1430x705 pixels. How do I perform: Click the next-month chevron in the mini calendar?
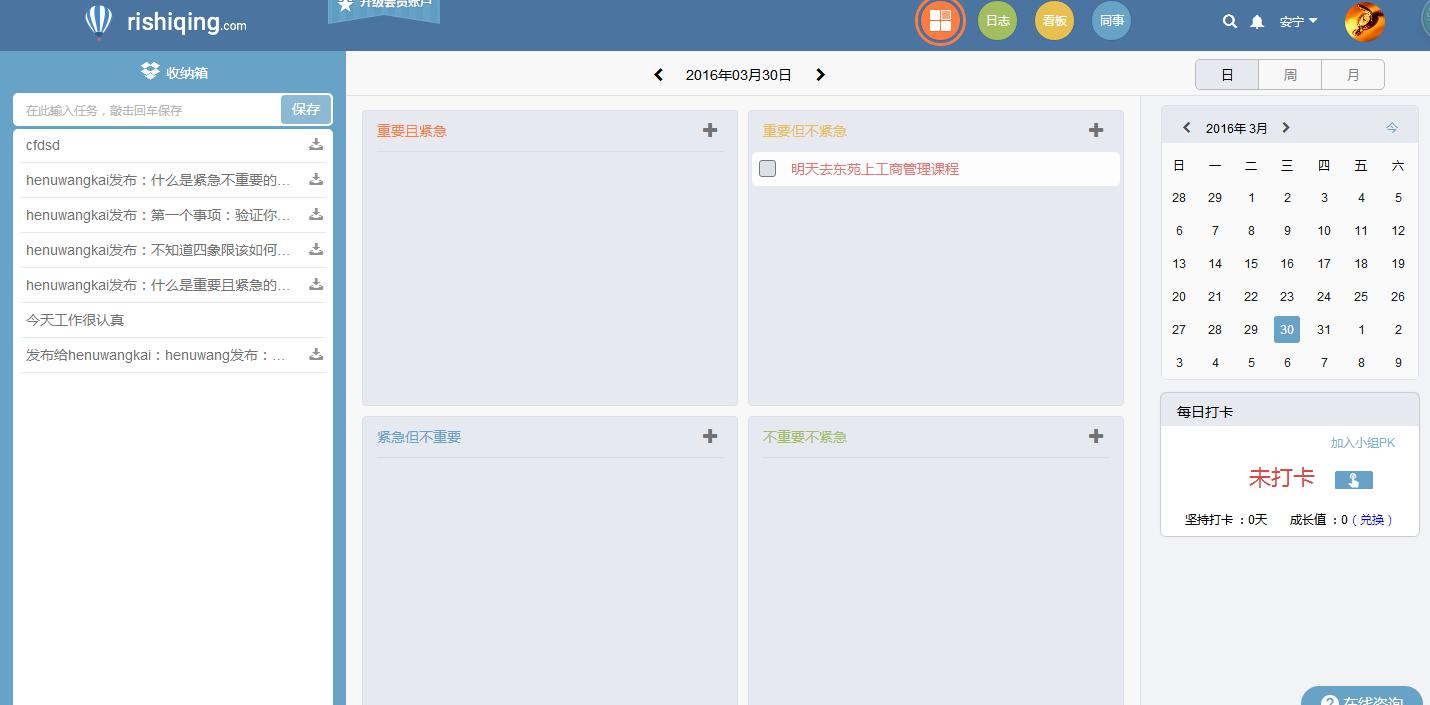(x=1287, y=128)
